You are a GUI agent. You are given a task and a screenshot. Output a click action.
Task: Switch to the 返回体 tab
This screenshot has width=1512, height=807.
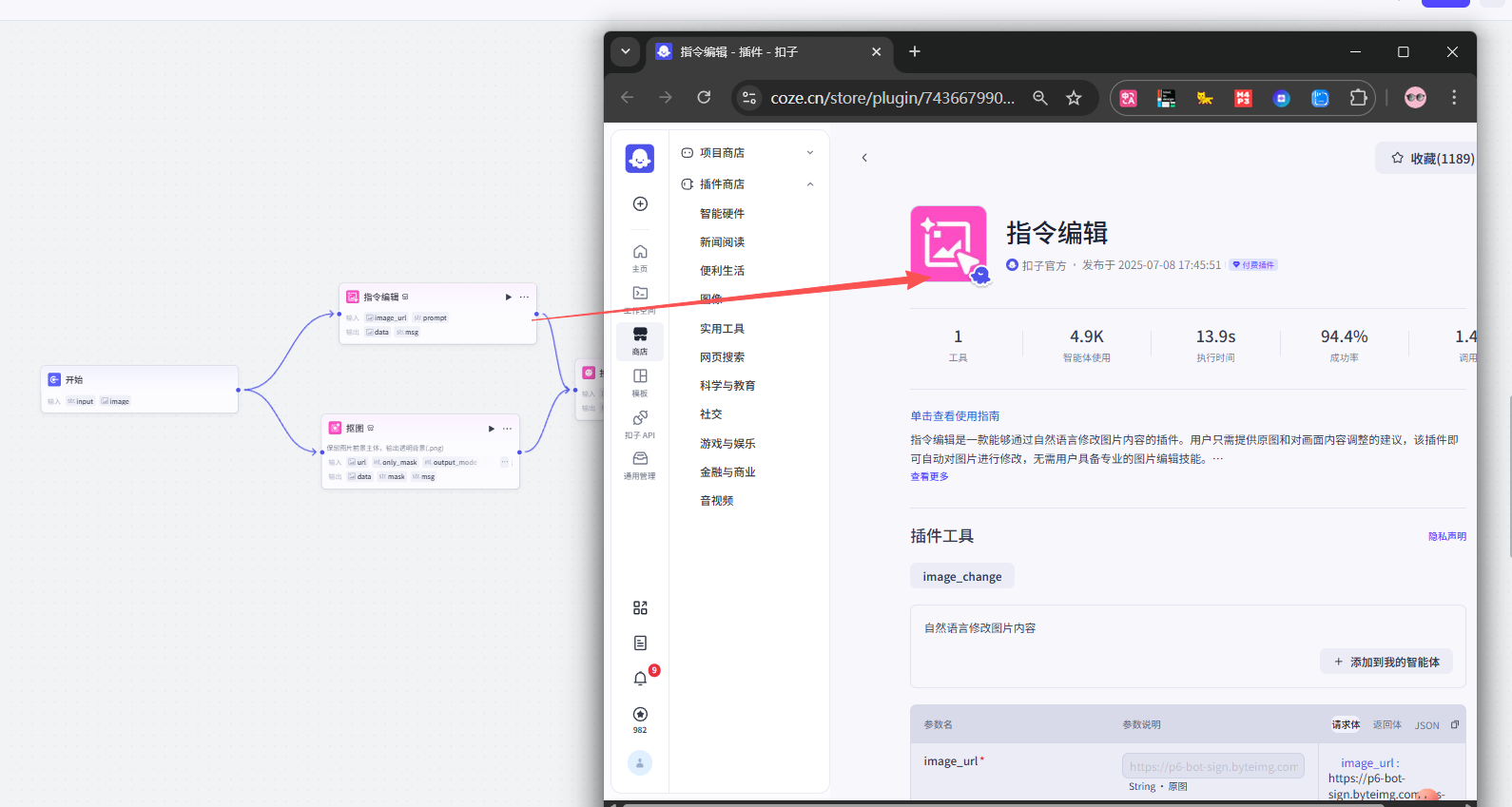(x=1387, y=724)
